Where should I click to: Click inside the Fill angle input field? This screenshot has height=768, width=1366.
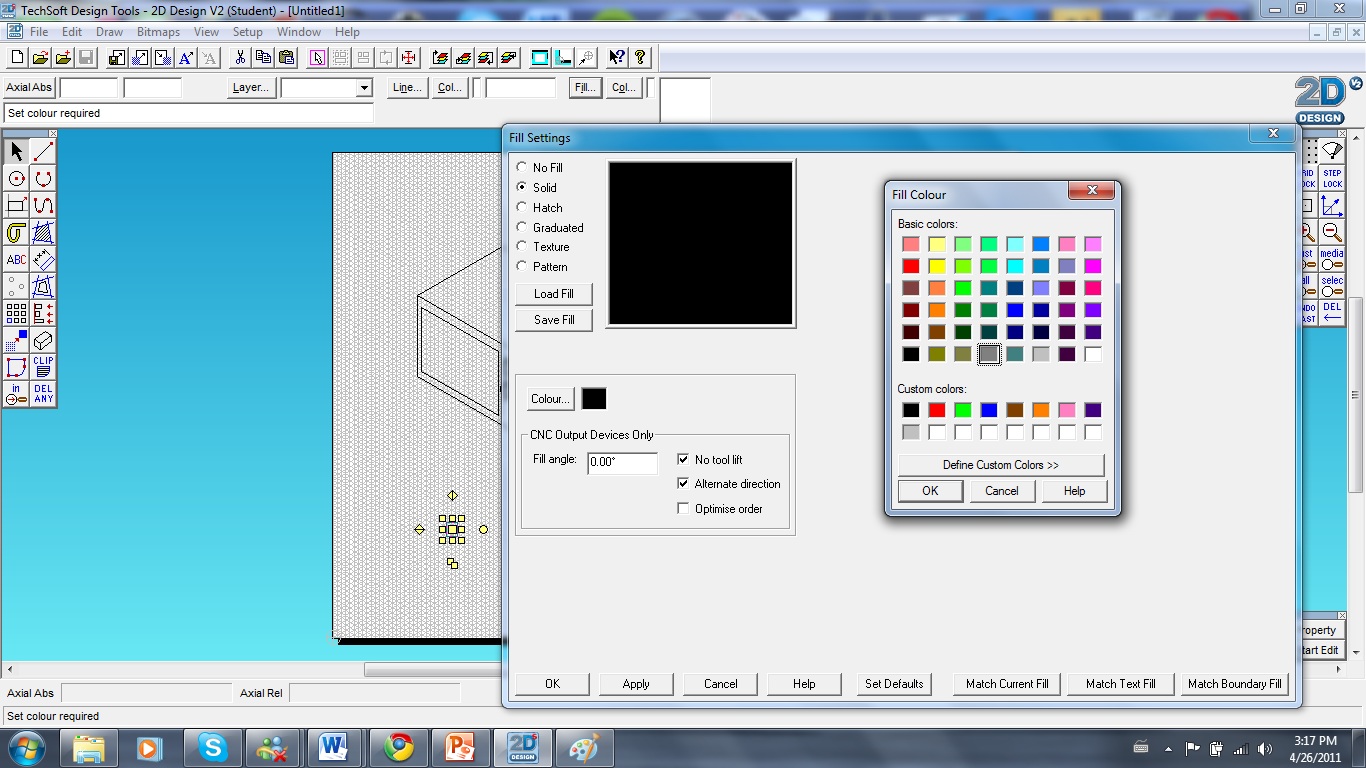(x=622, y=463)
